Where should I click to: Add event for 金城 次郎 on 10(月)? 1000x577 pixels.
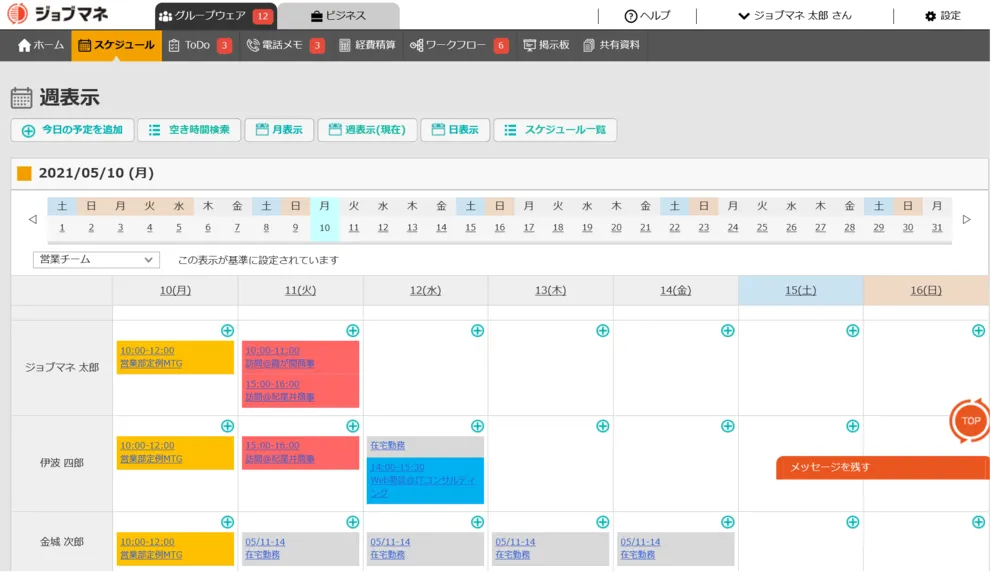[227, 522]
